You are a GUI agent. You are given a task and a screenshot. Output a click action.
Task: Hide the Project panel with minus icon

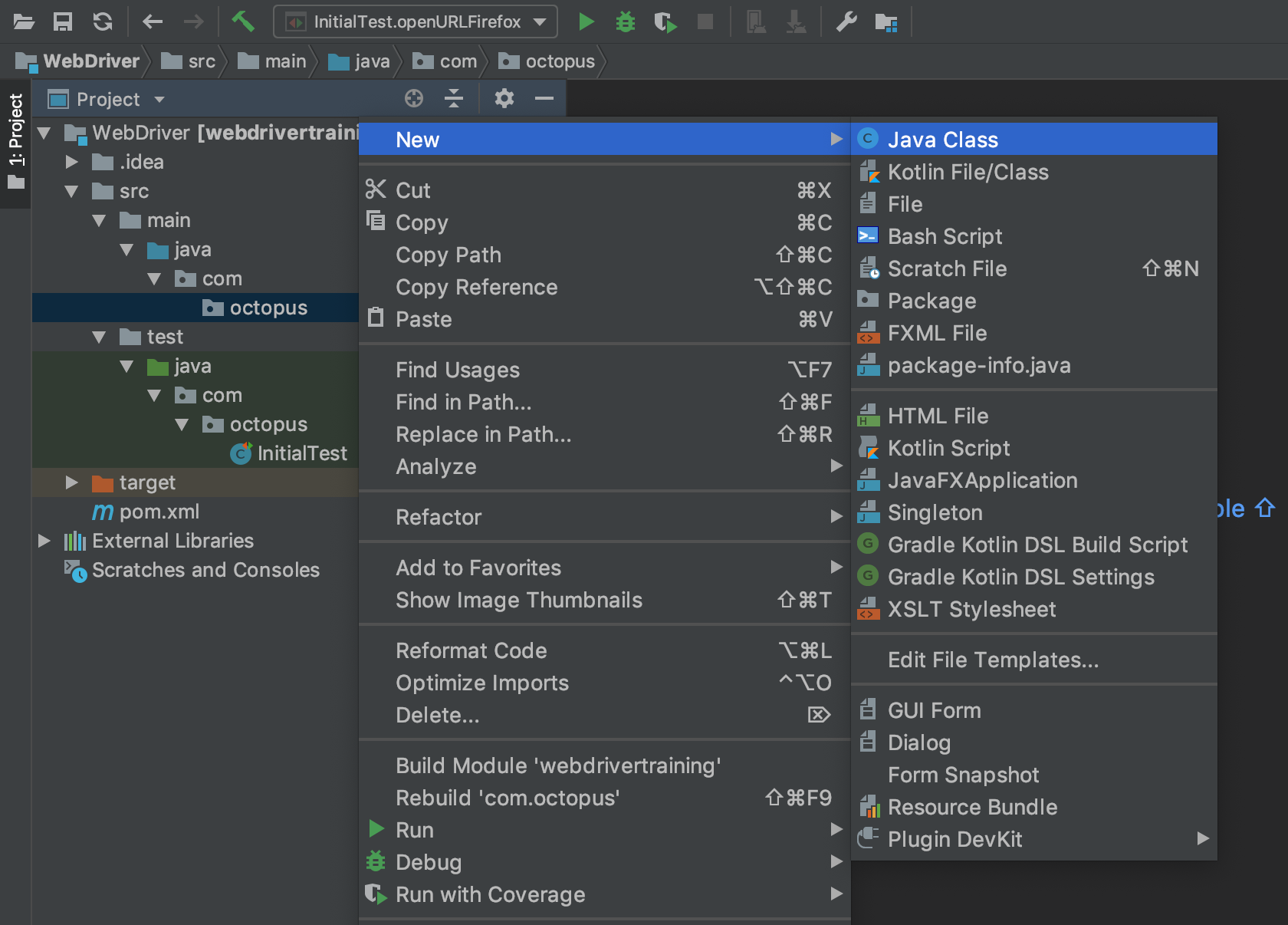(544, 98)
